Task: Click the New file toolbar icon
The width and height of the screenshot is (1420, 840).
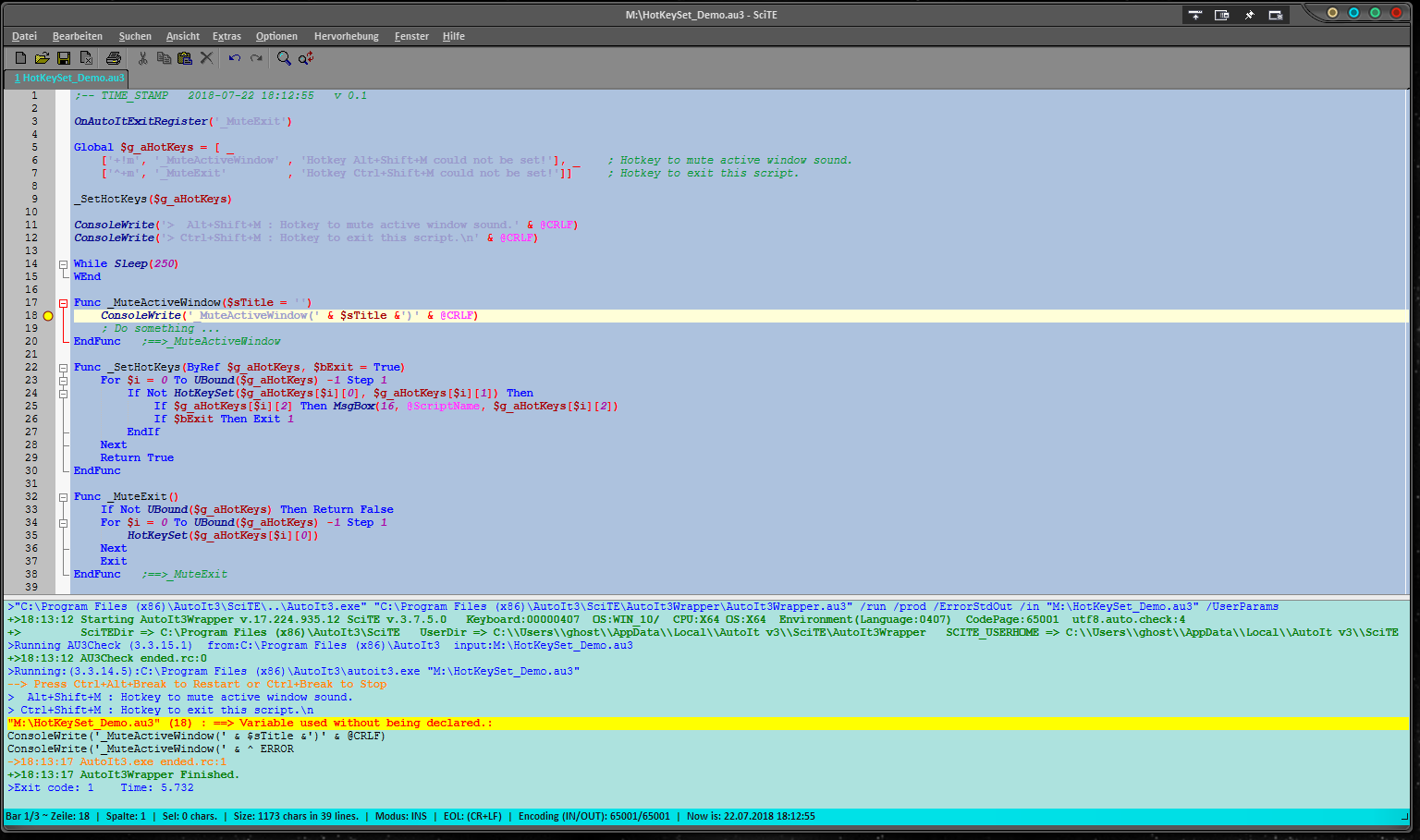Action: [x=20, y=58]
